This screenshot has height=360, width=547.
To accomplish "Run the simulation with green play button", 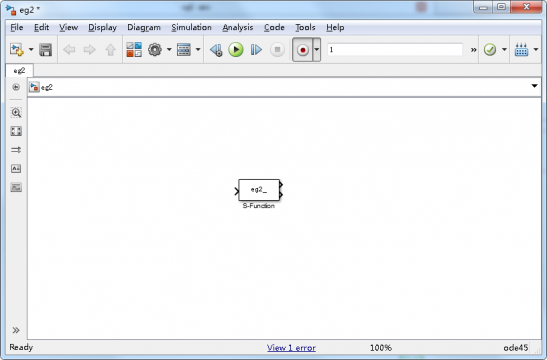I will pyautogui.click(x=236, y=50).
